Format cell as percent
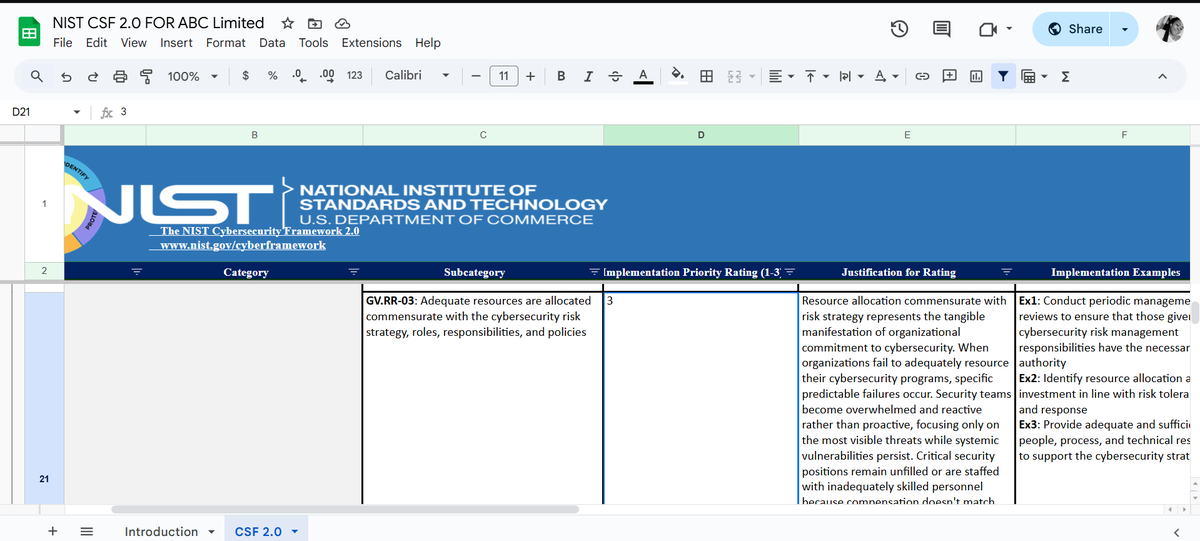 click(272, 76)
